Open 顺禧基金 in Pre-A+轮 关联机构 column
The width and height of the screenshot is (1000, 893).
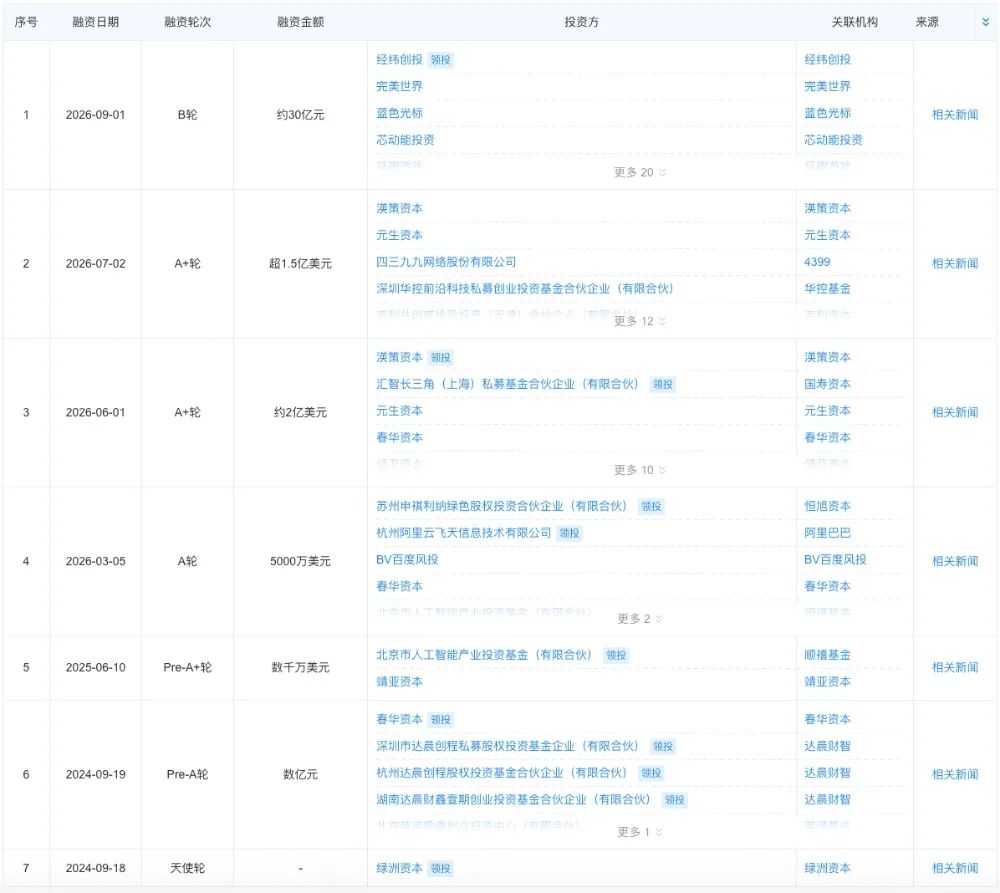pyautogui.click(x=827, y=654)
